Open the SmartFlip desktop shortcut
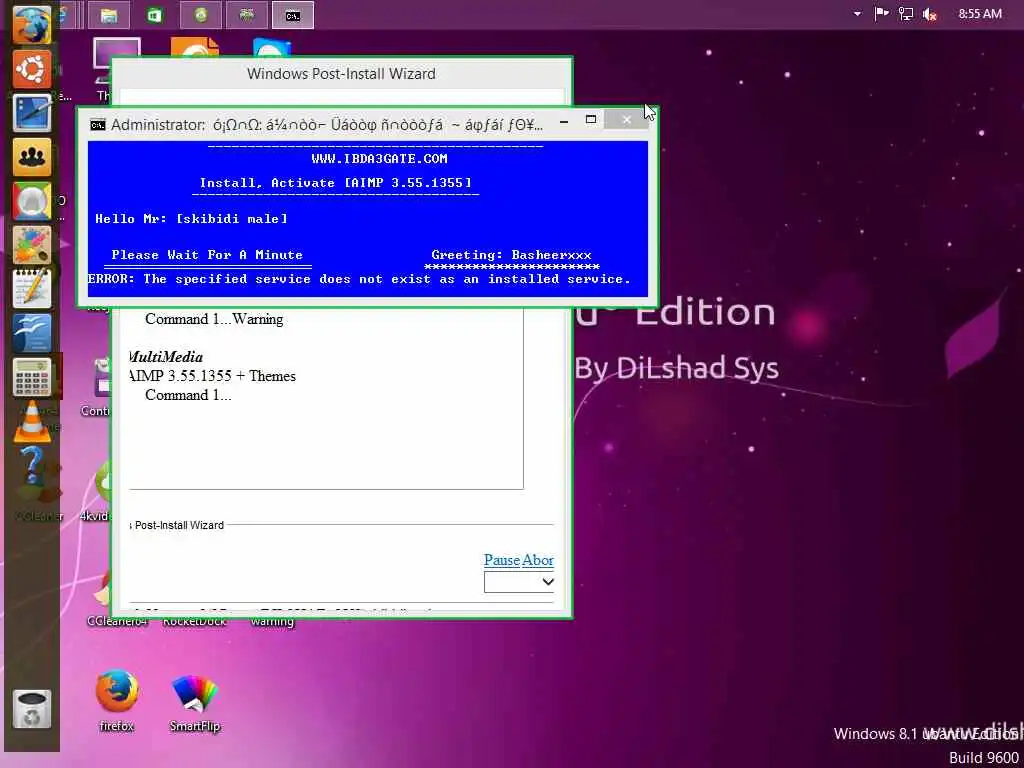This screenshot has width=1024, height=768. (194, 703)
